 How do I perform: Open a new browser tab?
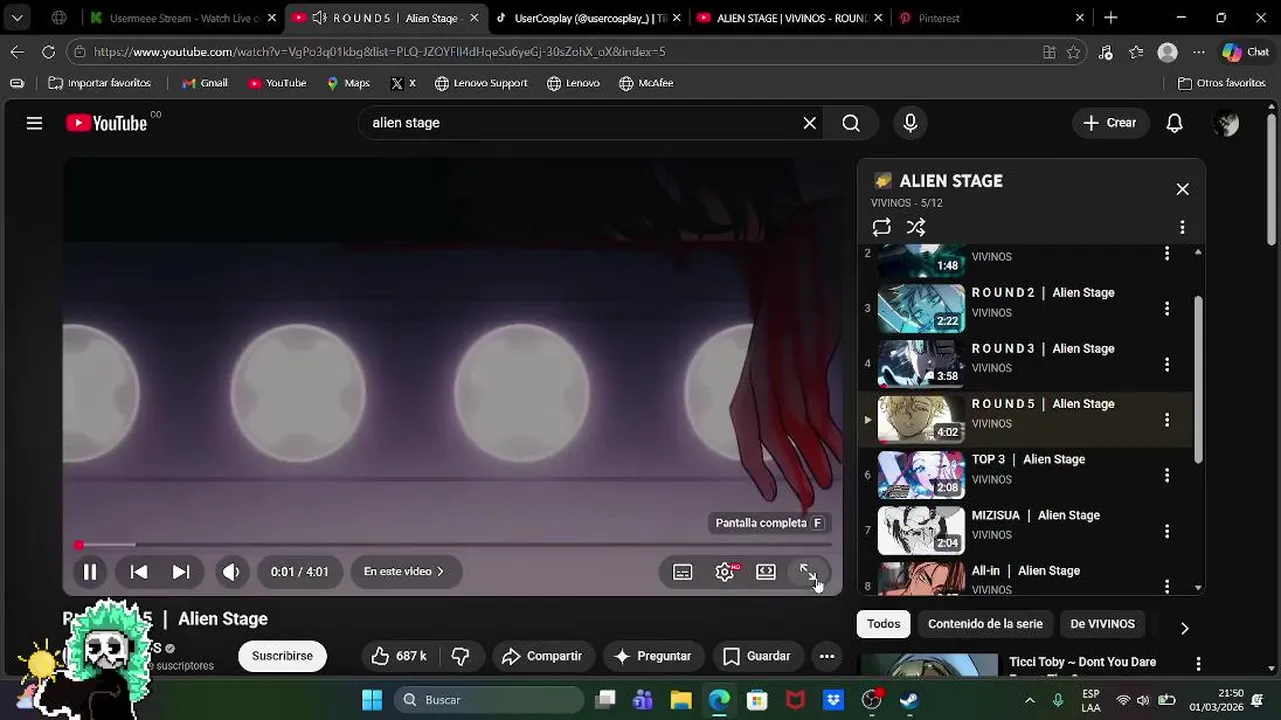point(1111,18)
